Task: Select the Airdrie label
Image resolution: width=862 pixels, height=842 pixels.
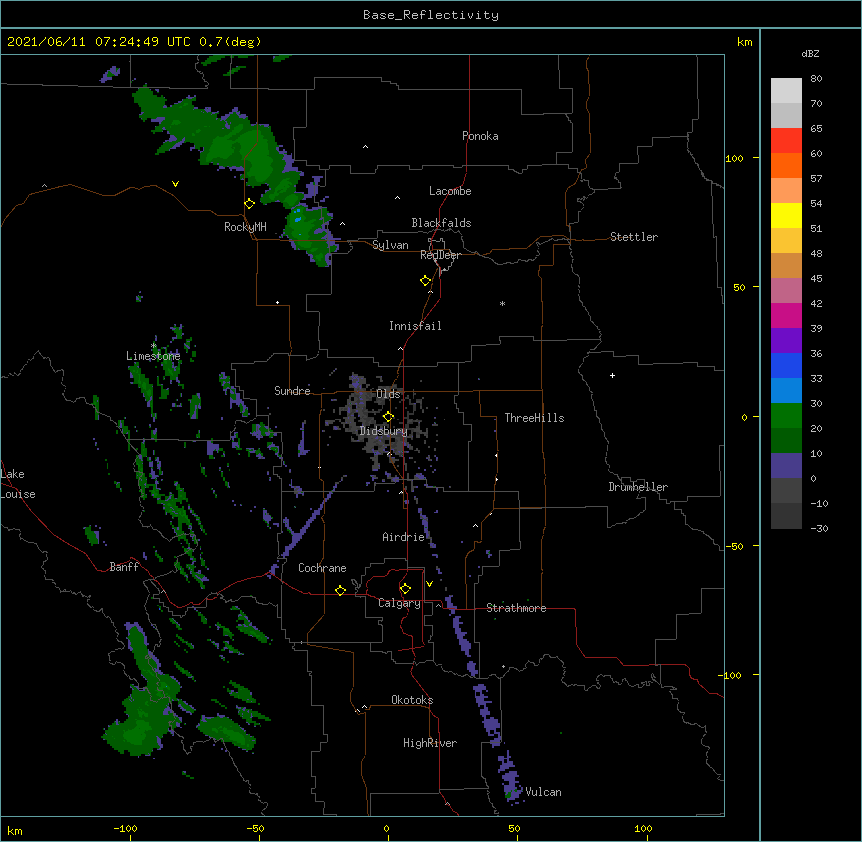Action: pyautogui.click(x=404, y=537)
